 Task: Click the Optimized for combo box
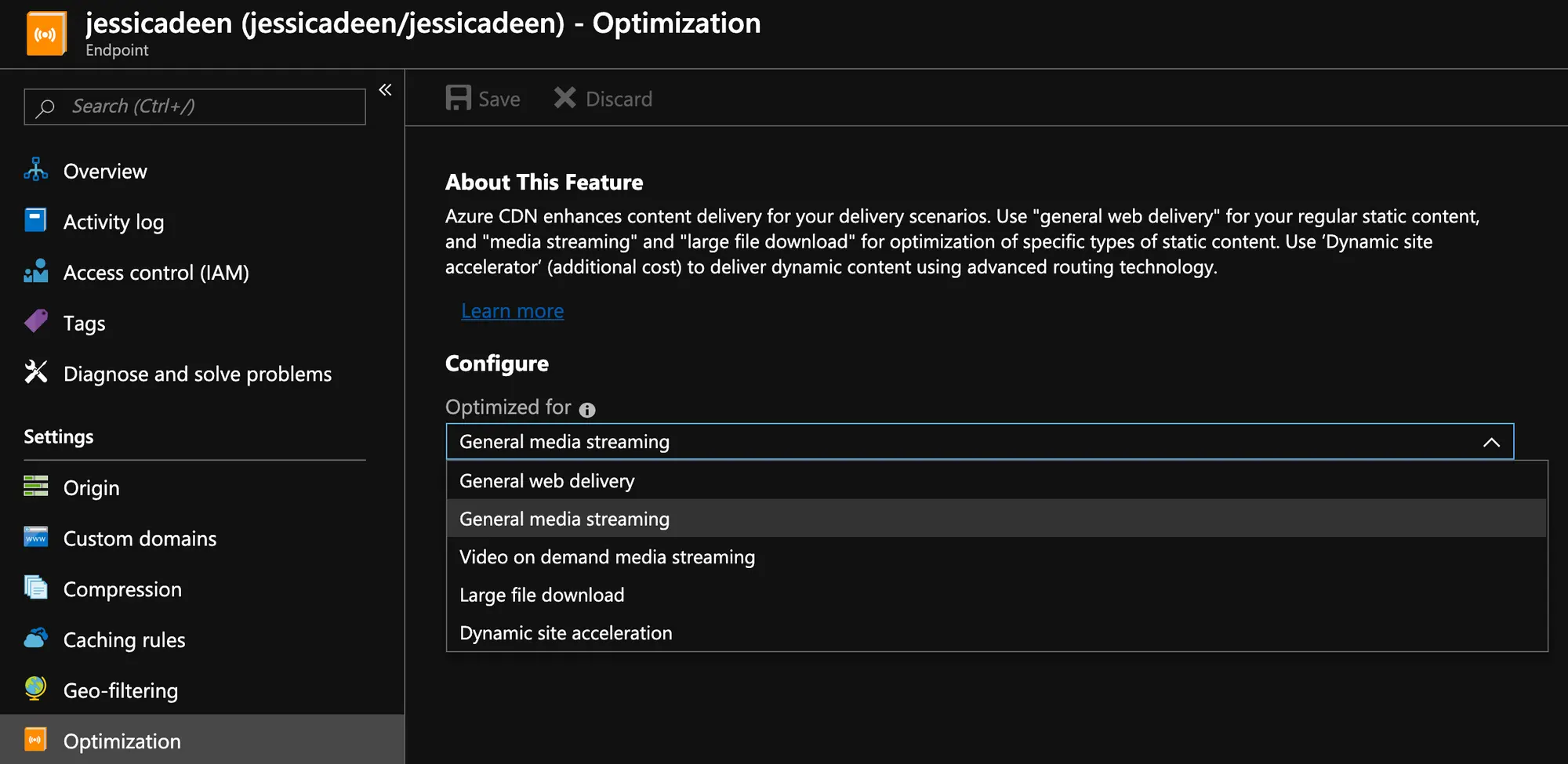click(x=980, y=441)
